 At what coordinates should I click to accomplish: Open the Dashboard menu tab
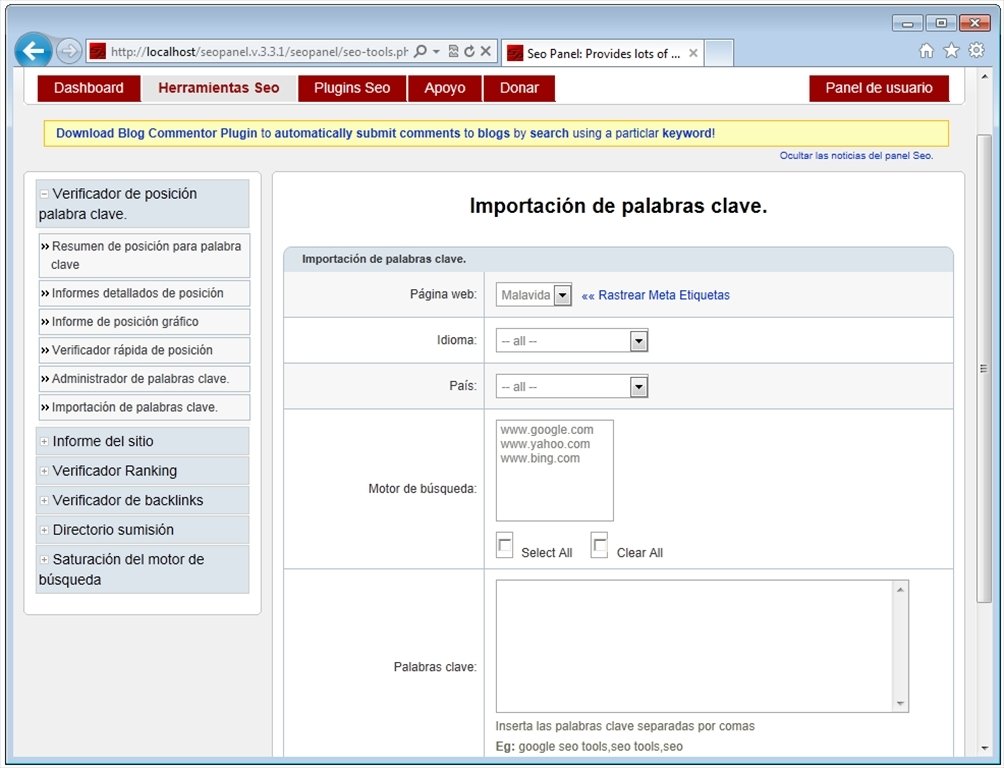89,88
